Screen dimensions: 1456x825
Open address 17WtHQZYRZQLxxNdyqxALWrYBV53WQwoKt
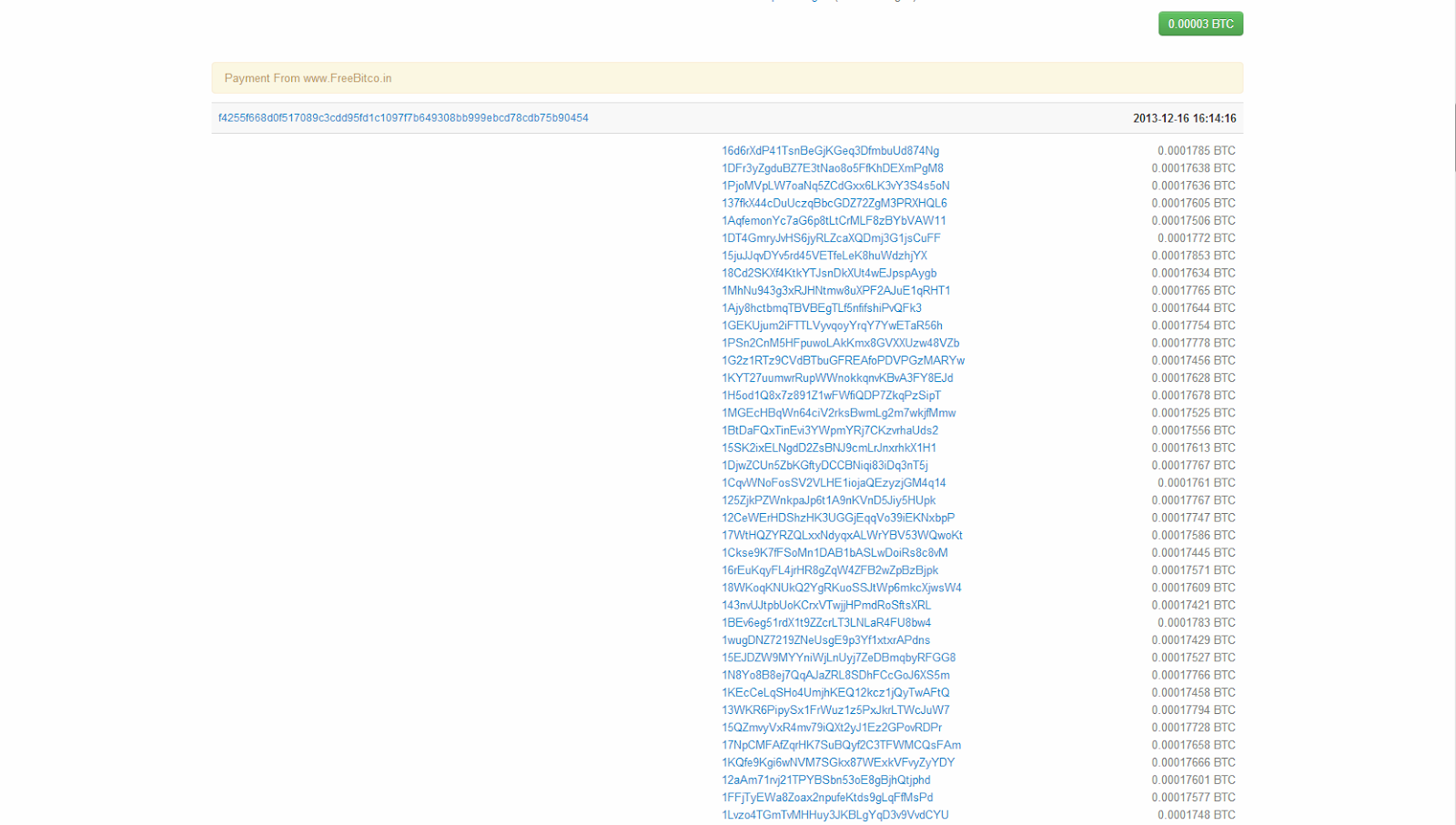tap(843, 536)
